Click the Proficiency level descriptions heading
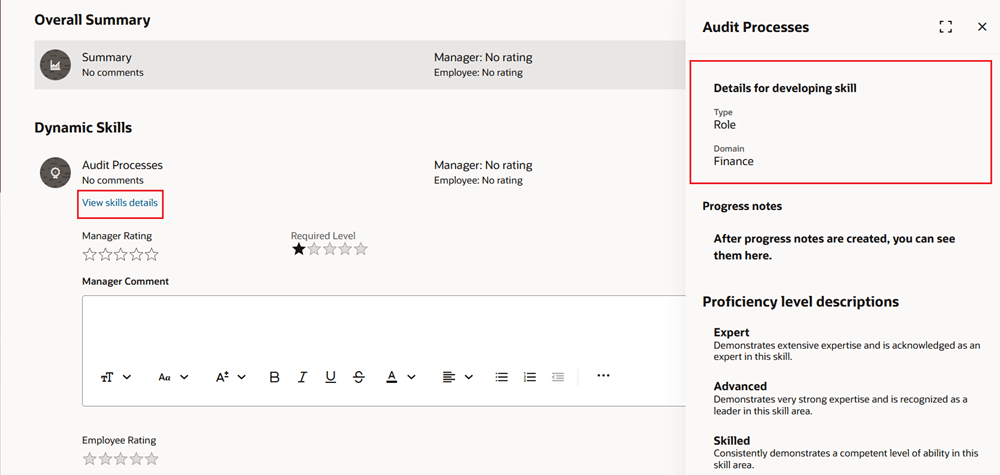The height and width of the screenshot is (475, 1000). tap(801, 302)
